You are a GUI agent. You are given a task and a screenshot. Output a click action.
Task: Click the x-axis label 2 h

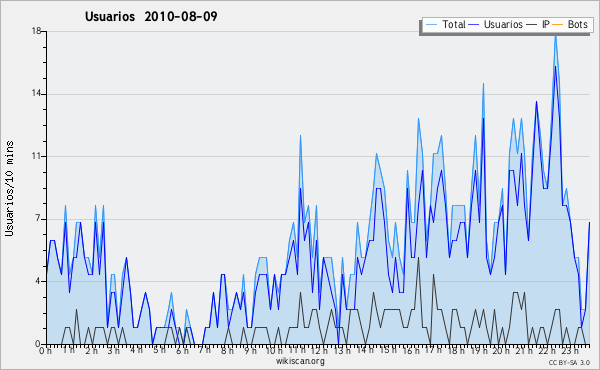point(91,351)
